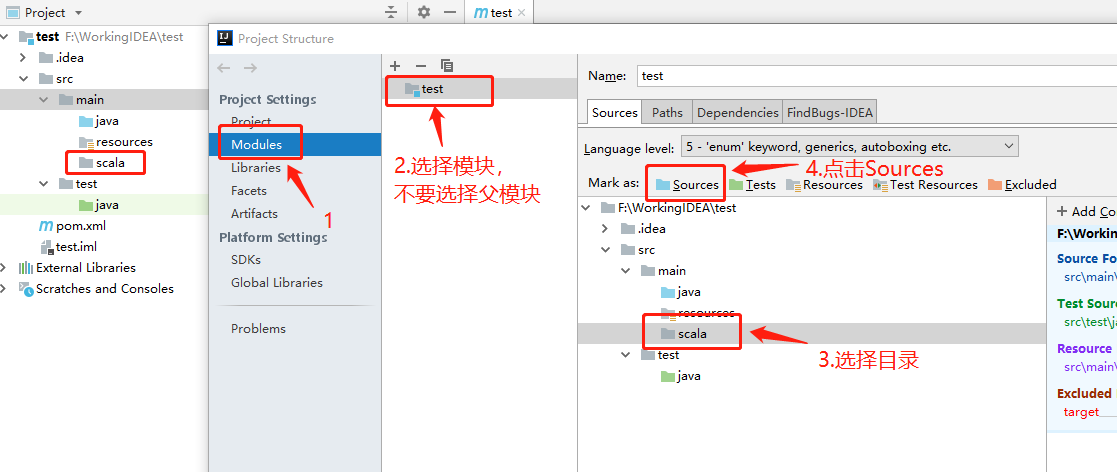Collapse main folder in dialog tree
The height and width of the screenshot is (472, 1117).
(x=625, y=271)
